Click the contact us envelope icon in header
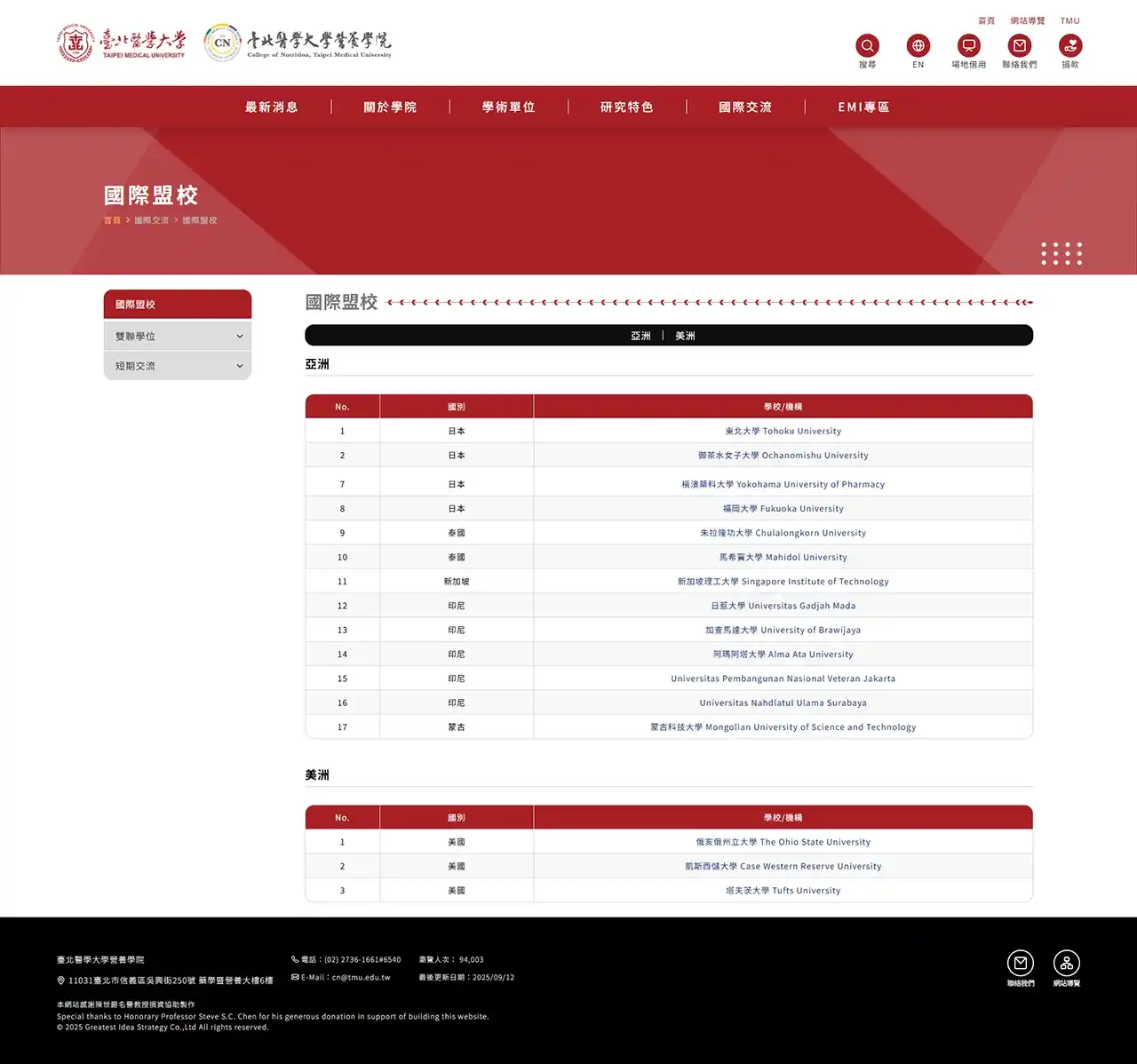 pos(1019,45)
